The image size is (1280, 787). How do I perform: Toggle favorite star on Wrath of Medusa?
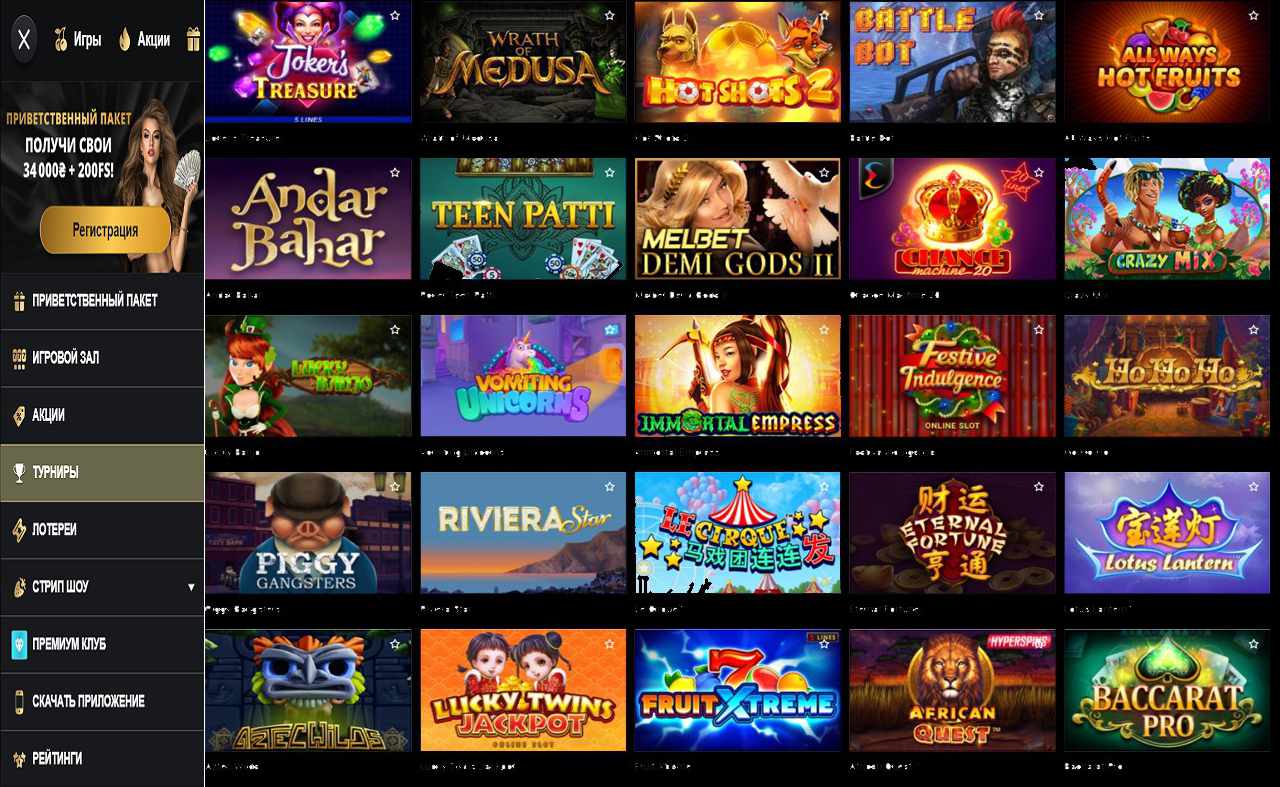(610, 16)
